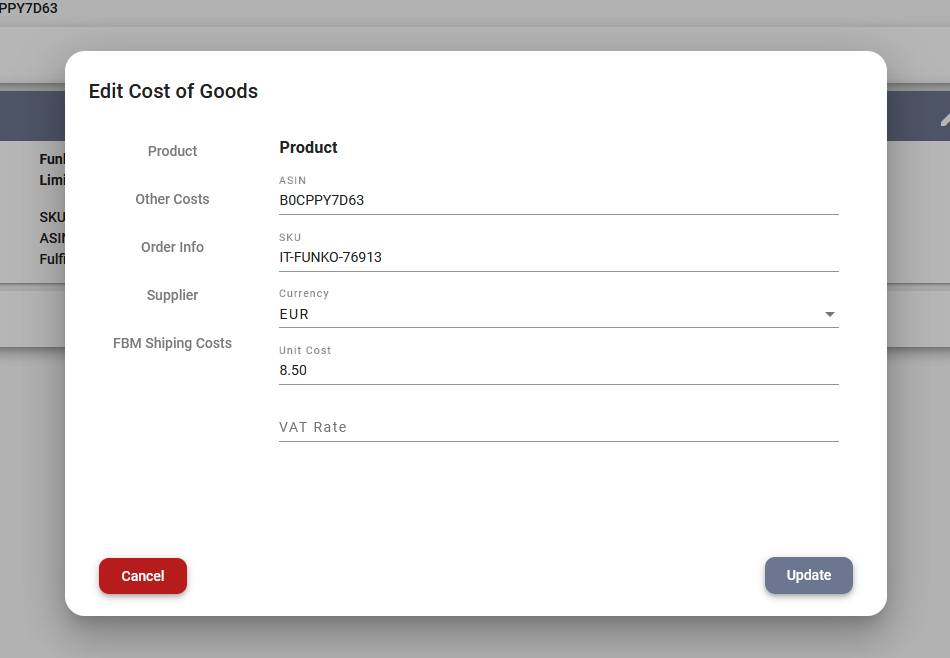This screenshot has height=658, width=950.
Task: Select the Supplier tab
Action: [x=172, y=295]
